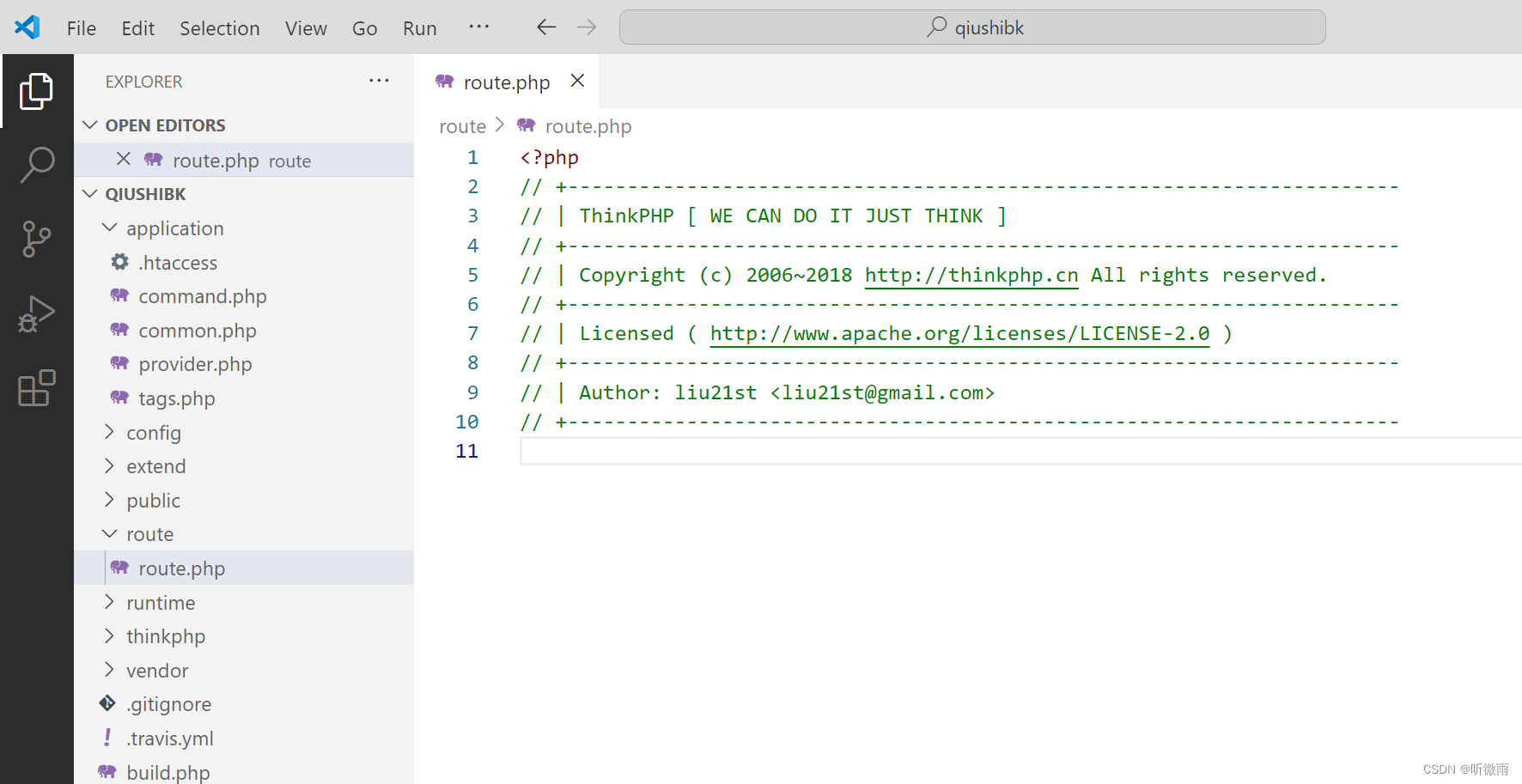Click the 'Copyright (c) 2006~2018' text

(715, 275)
